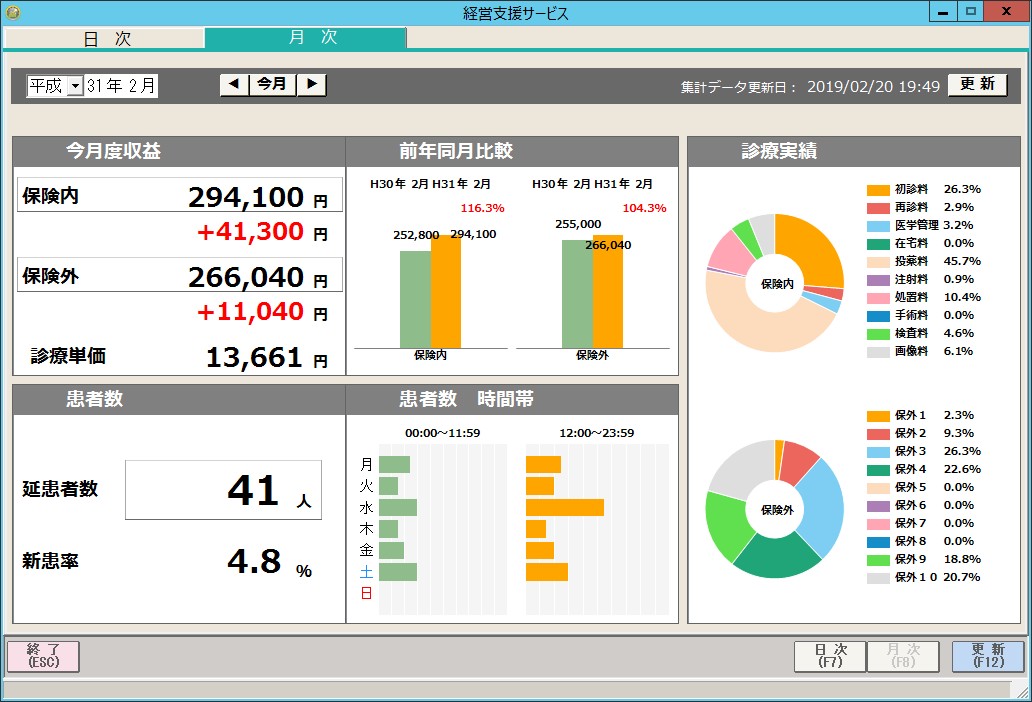Click the 新患率 value 4.8
The width and height of the screenshot is (1032, 702).
pos(254,561)
